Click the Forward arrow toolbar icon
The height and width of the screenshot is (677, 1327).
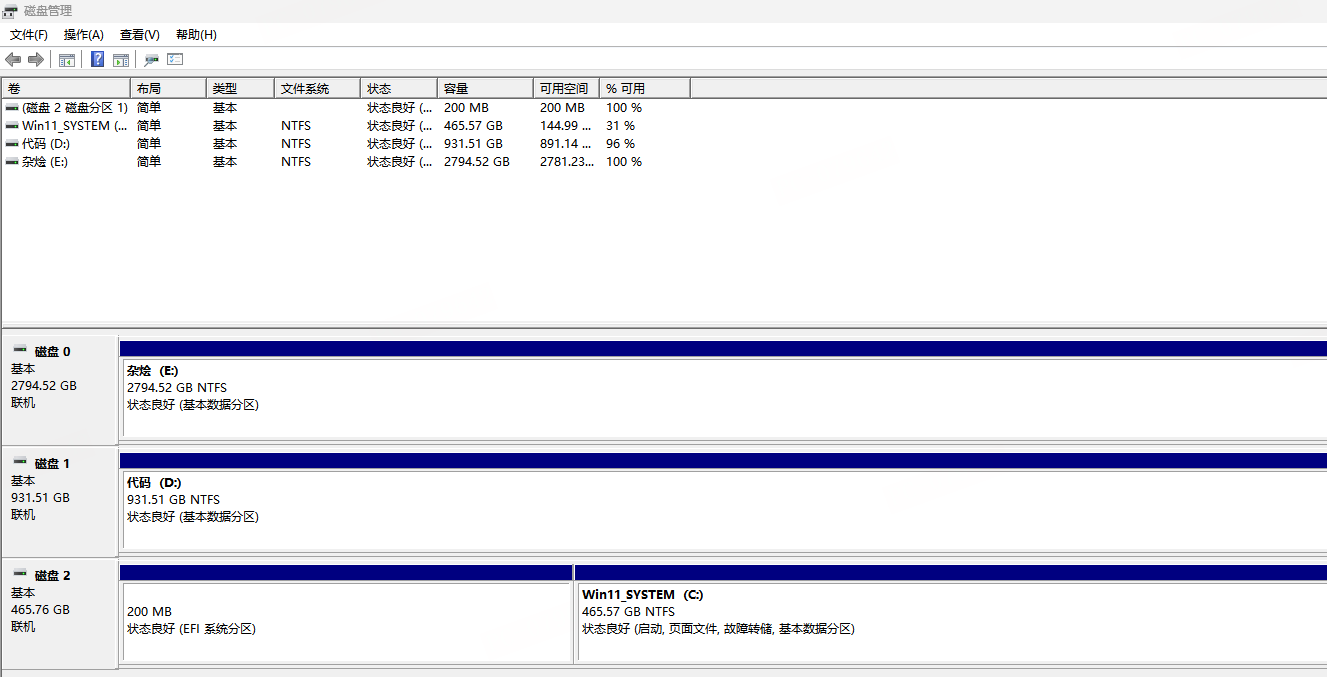[36, 60]
